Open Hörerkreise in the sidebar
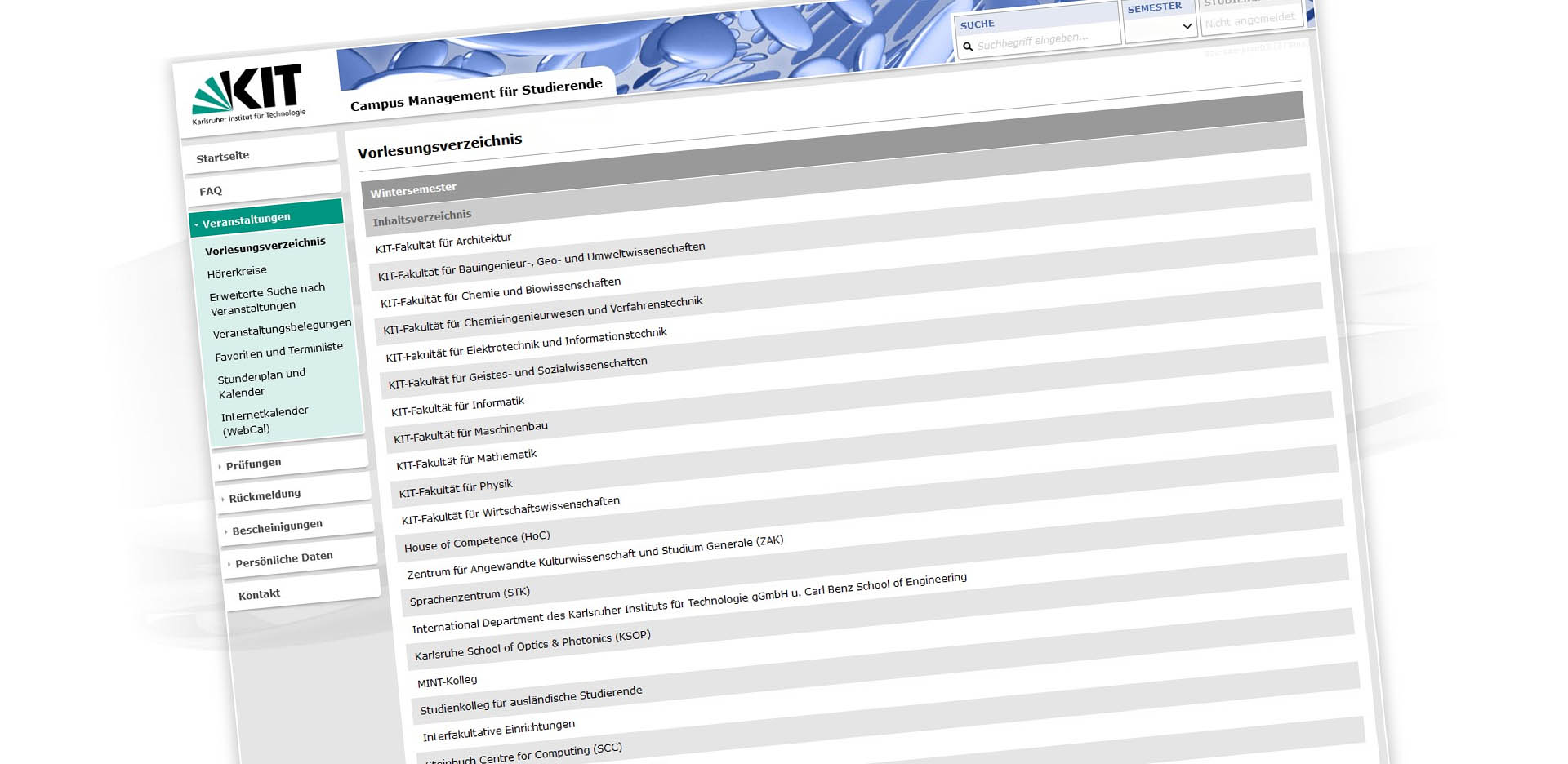 [237, 272]
